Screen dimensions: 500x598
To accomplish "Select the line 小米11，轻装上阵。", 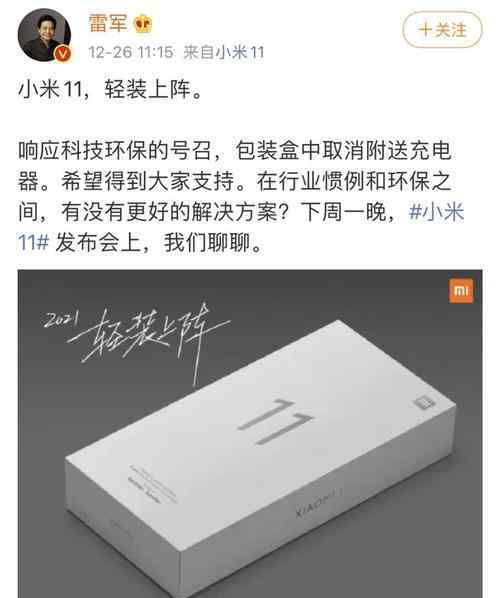I will tap(111, 90).
